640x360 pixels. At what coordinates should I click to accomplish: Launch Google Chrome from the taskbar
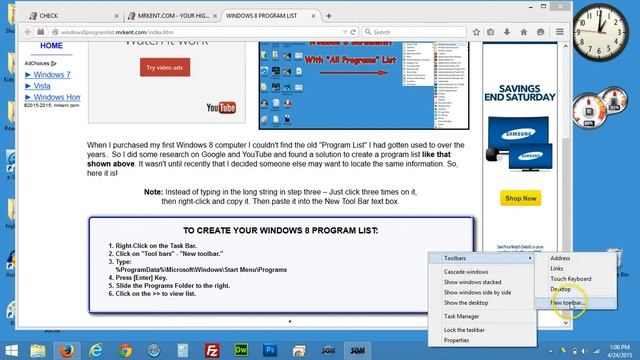pos(125,351)
